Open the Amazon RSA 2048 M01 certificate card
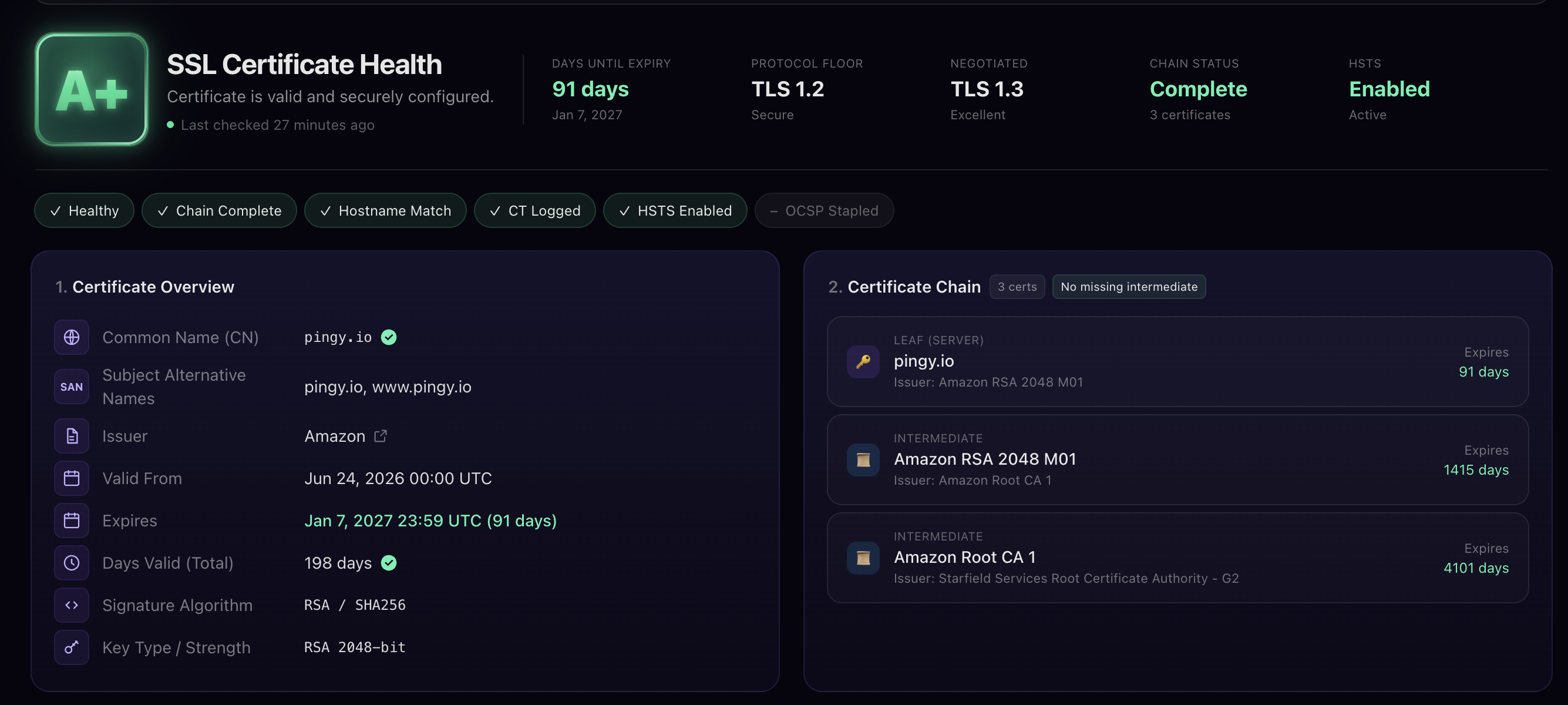Screen dimensions: 1568x705 pos(1177,459)
